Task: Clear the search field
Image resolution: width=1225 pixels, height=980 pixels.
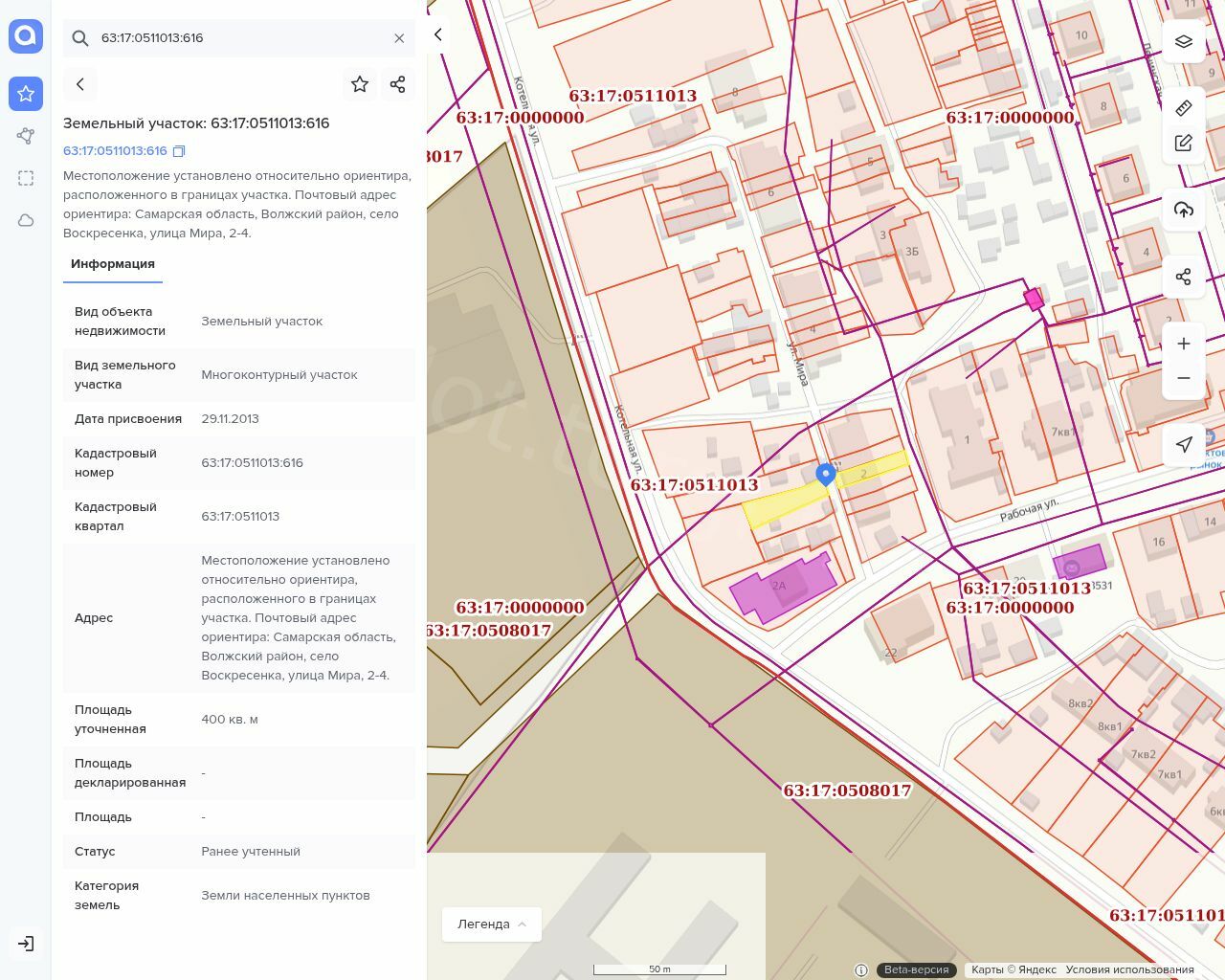Action: 399,38
